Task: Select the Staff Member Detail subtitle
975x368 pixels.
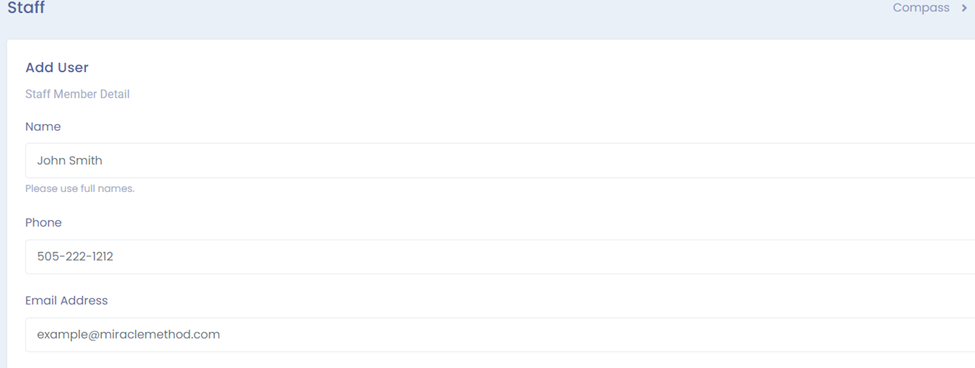Action: (77, 94)
